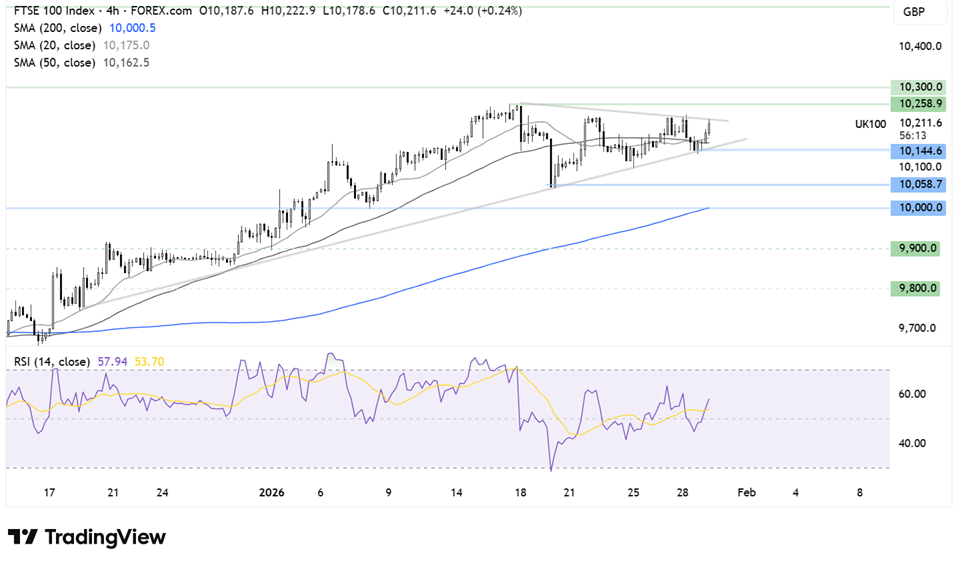Open the GBP currency selector
The image size is (962, 567).
pyautogui.click(x=912, y=12)
